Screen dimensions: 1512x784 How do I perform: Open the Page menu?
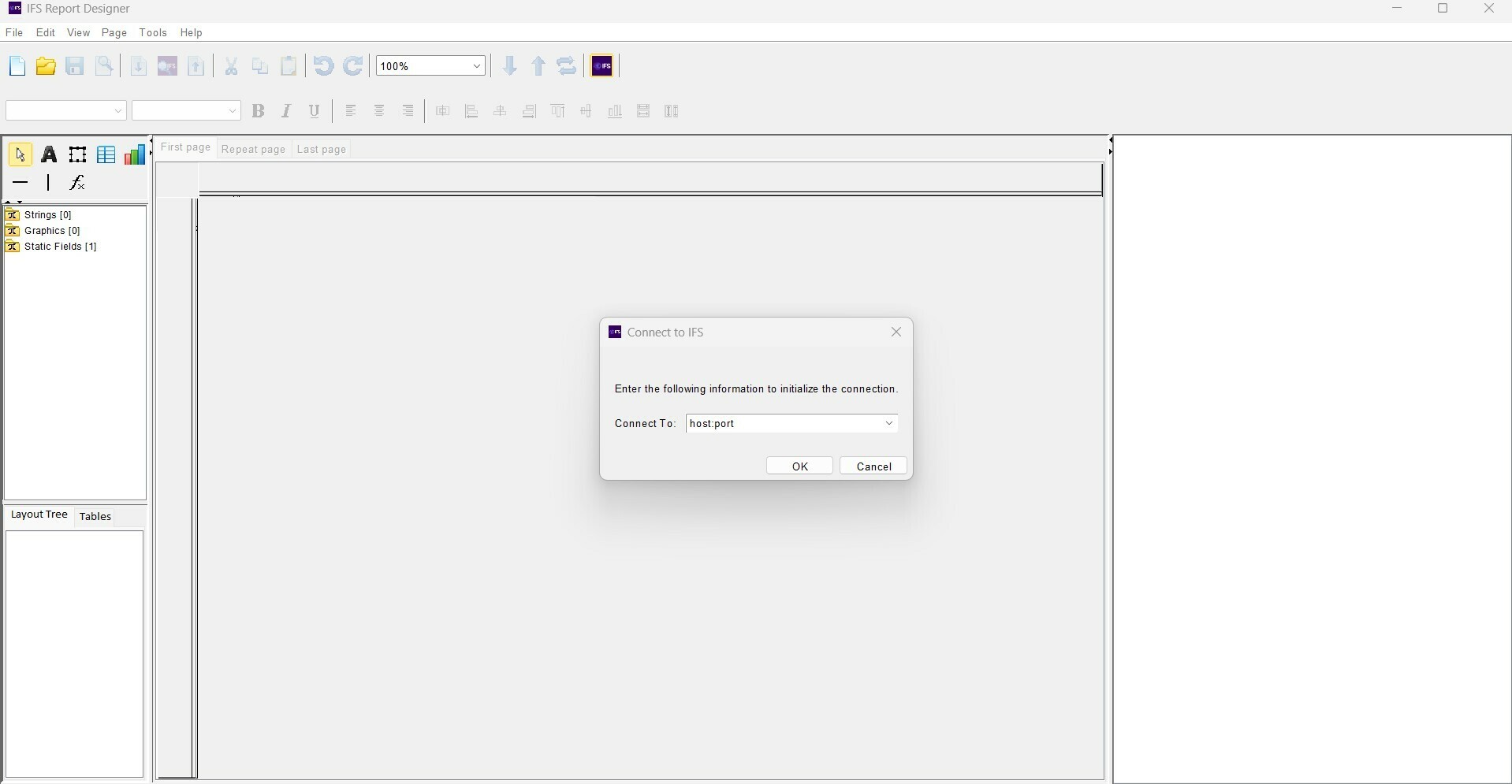[x=114, y=33]
